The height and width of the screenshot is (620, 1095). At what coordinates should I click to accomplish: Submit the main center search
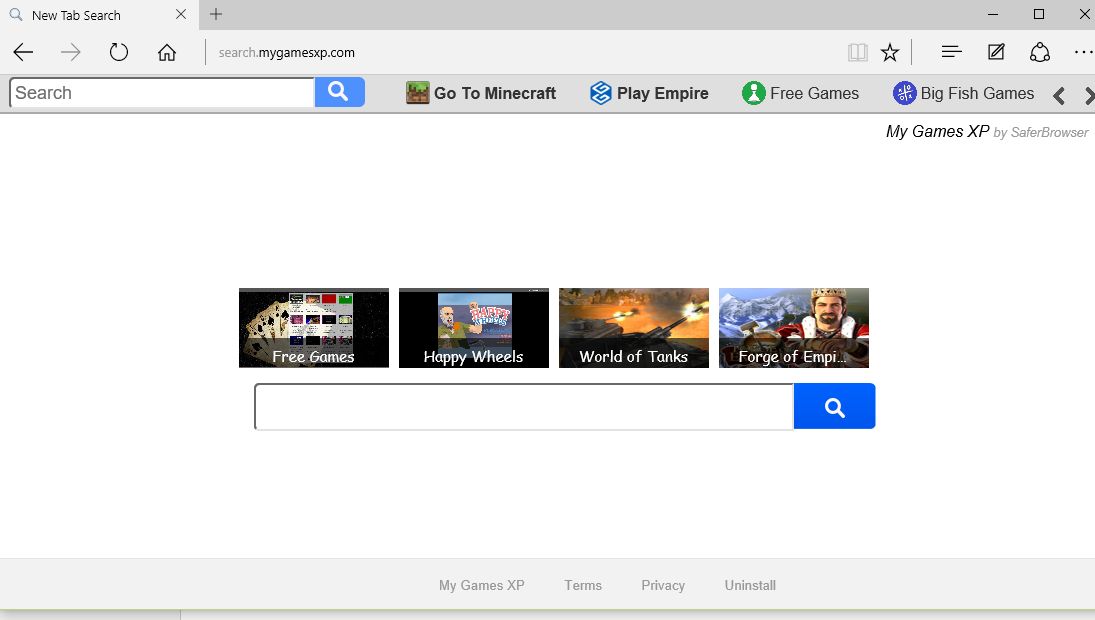[x=835, y=406]
